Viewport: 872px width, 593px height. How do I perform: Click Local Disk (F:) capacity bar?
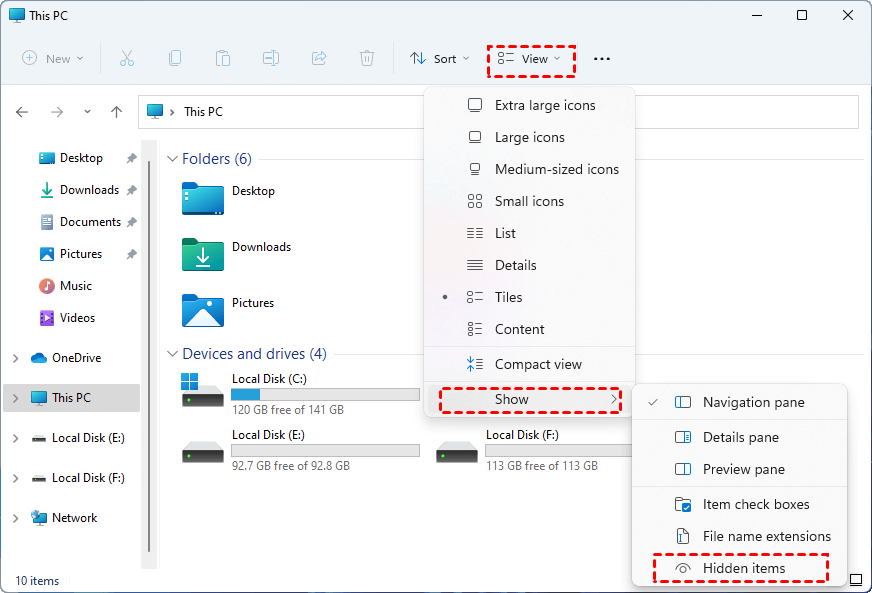(558, 451)
